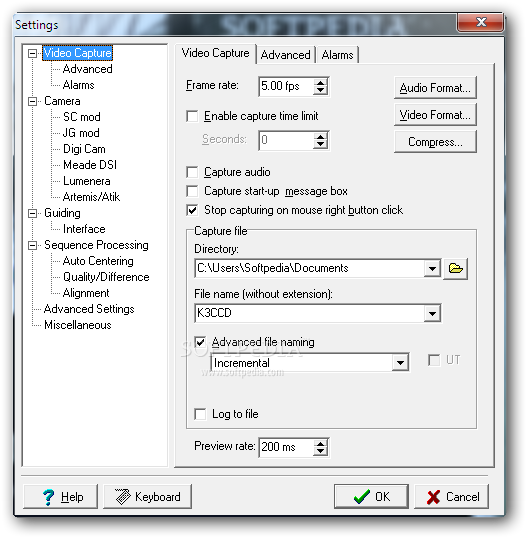Collapse the Camera tree node
527x538 pixels.
33,101
